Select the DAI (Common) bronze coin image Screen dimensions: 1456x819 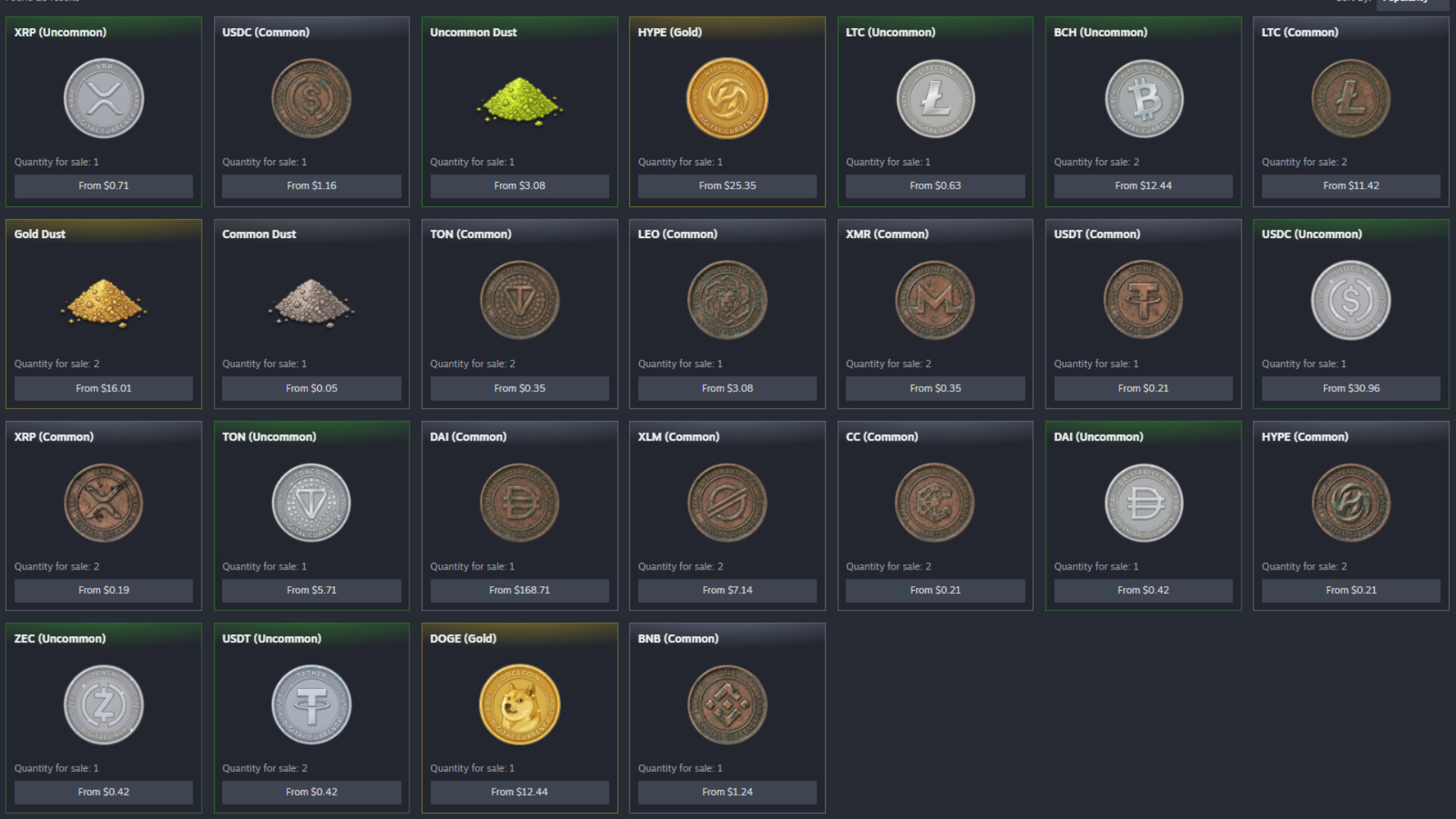click(x=519, y=503)
